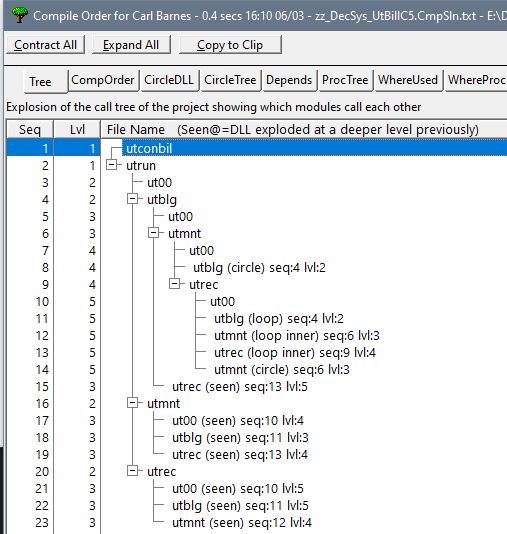The width and height of the screenshot is (507, 534).
Task: Select 'ut00 (seen) seq:10 lvl:4' row
Action: pyautogui.click(x=238, y=421)
